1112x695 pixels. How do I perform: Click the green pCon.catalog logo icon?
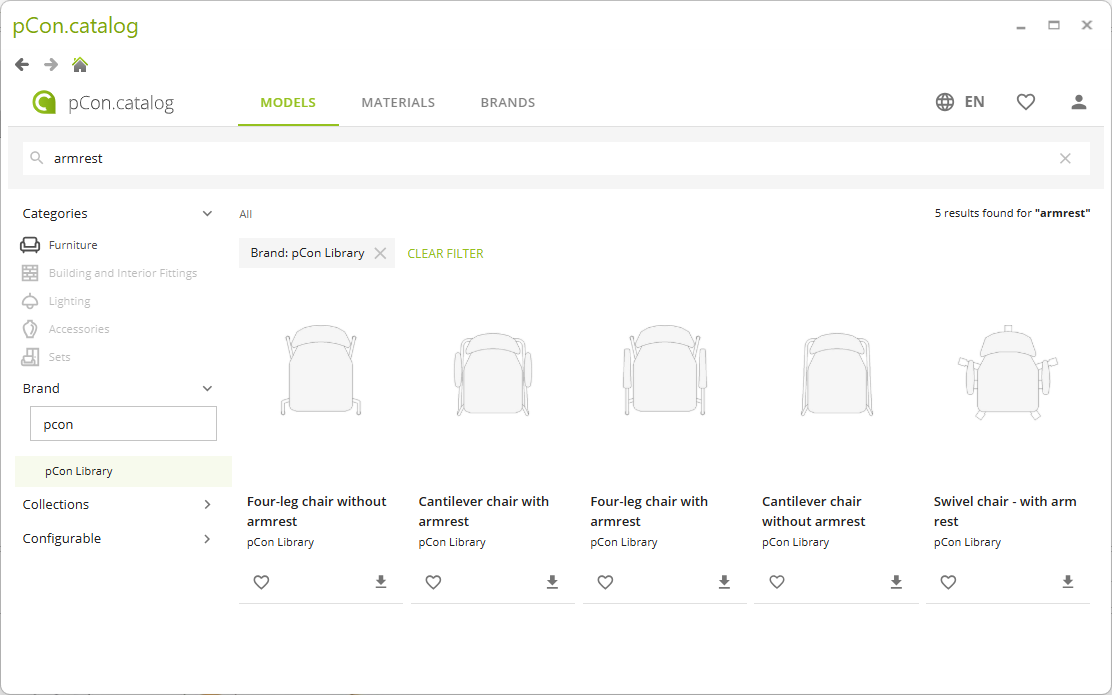click(44, 102)
